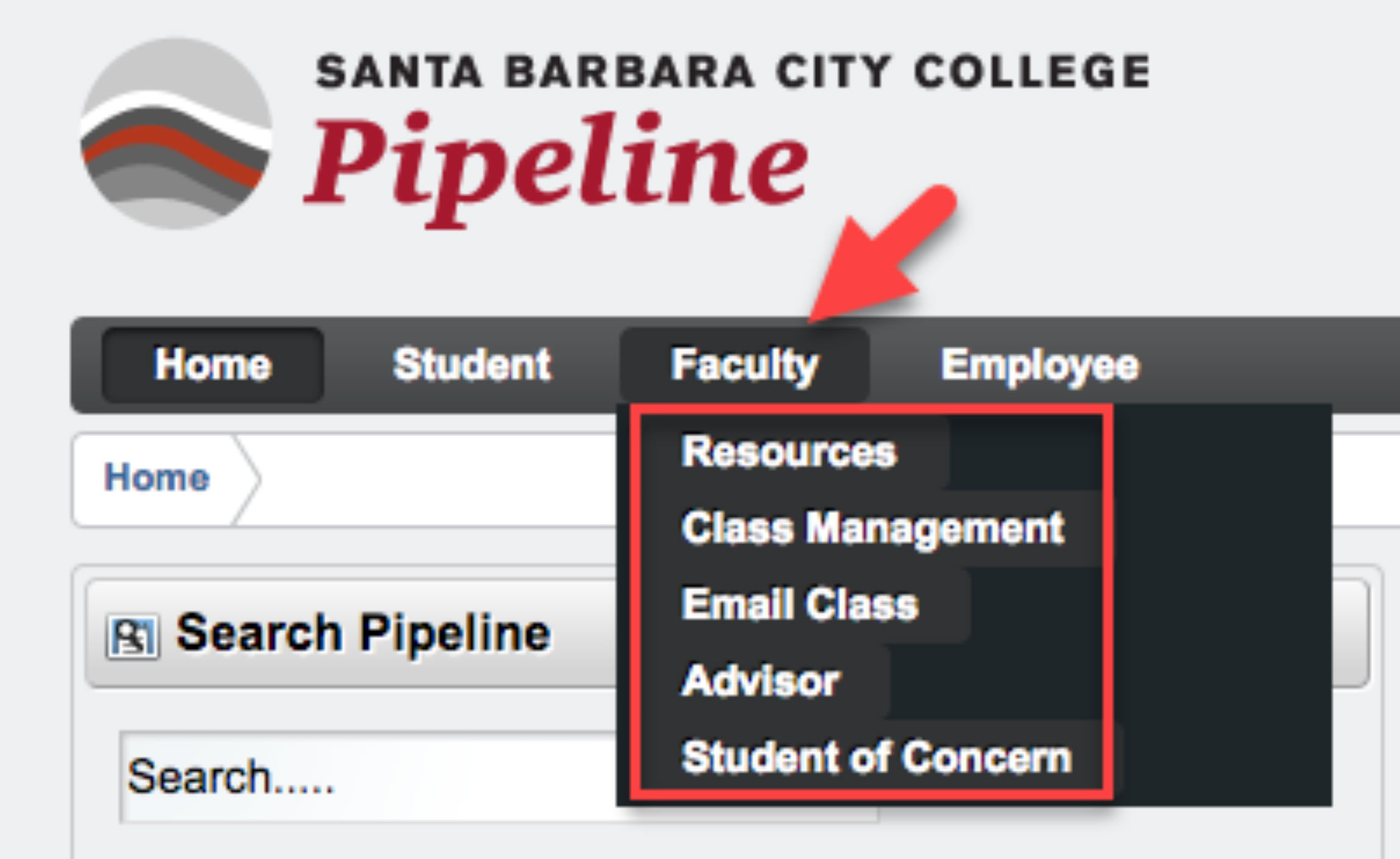Collapse the Faculty dropdown menu
Viewport: 1400px width, 859px height.
(x=744, y=365)
